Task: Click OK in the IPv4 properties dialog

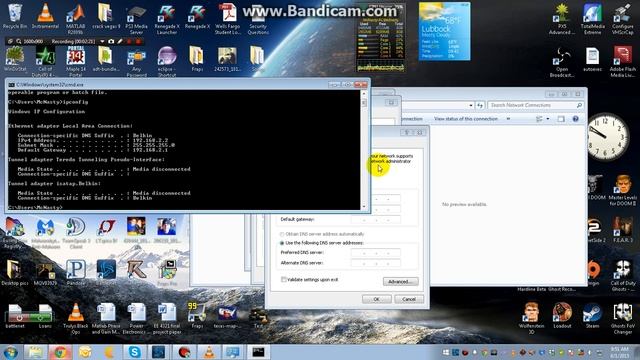Action: (376, 299)
